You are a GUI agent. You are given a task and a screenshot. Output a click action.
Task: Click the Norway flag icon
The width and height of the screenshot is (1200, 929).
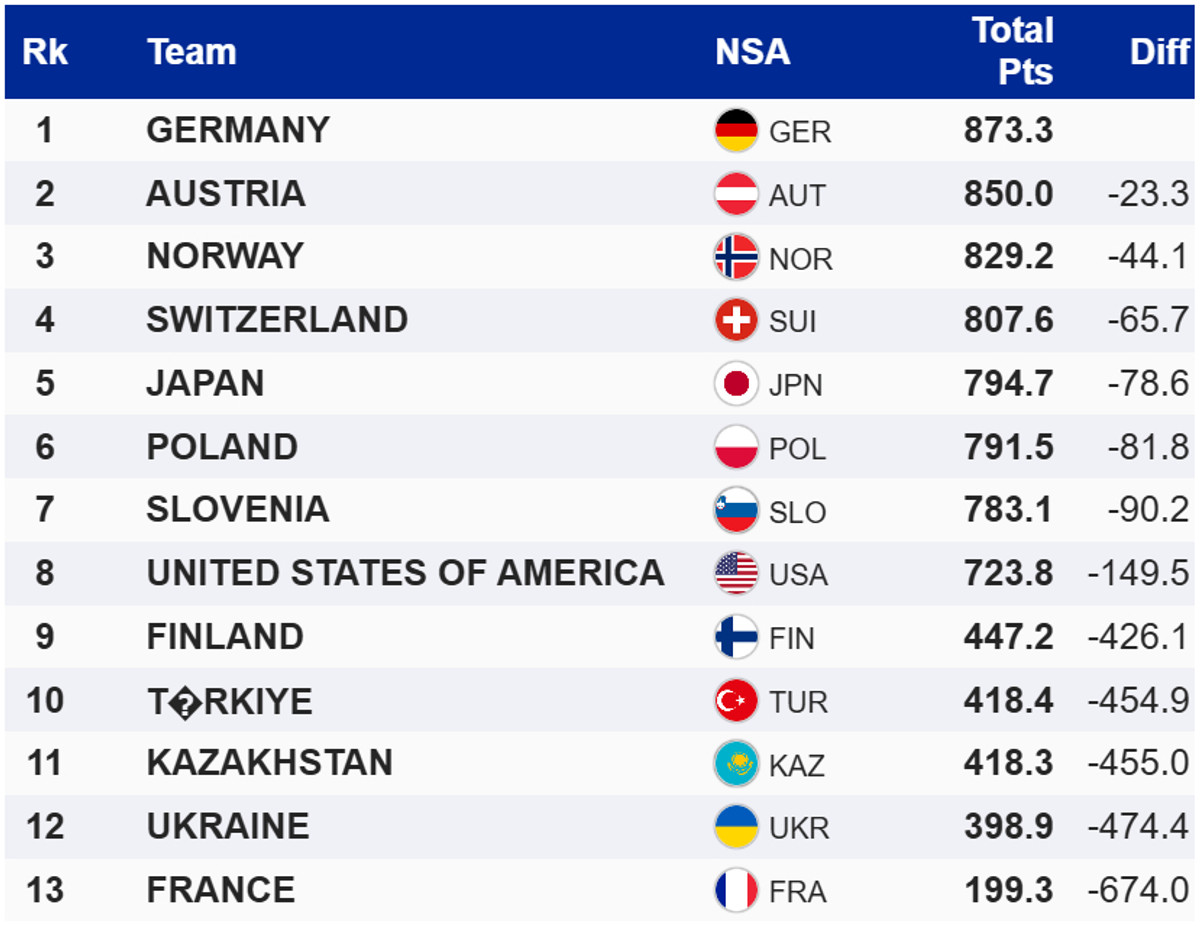point(736,257)
